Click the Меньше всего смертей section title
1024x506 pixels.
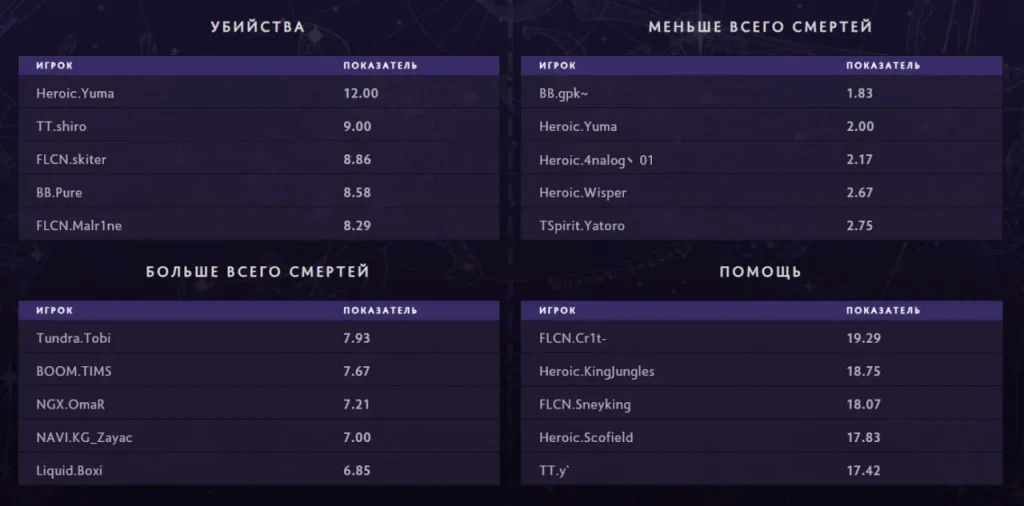[x=761, y=27]
